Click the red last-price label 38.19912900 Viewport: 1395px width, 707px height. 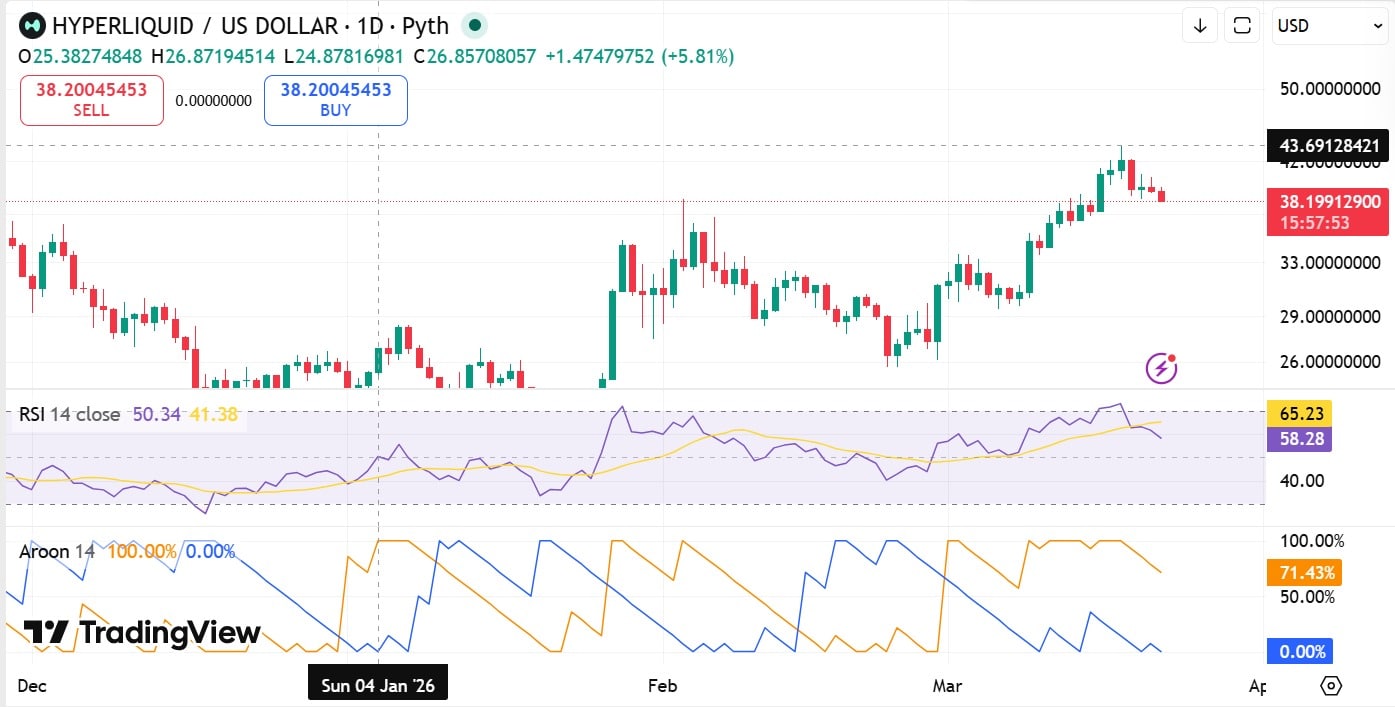pyautogui.click(x=1328, y=200)
